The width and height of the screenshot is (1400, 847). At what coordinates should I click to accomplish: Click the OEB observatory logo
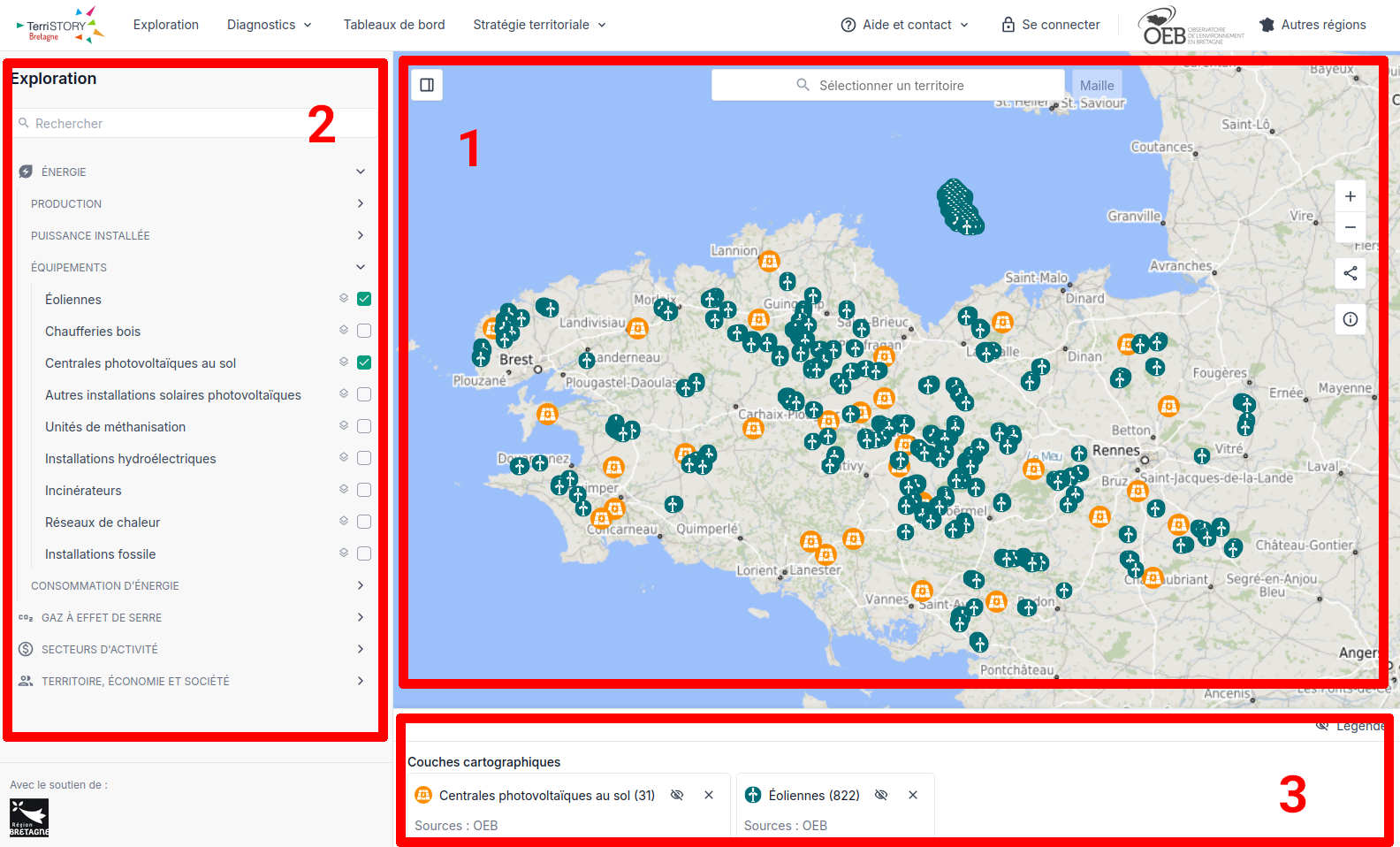tap(1191, 25)
